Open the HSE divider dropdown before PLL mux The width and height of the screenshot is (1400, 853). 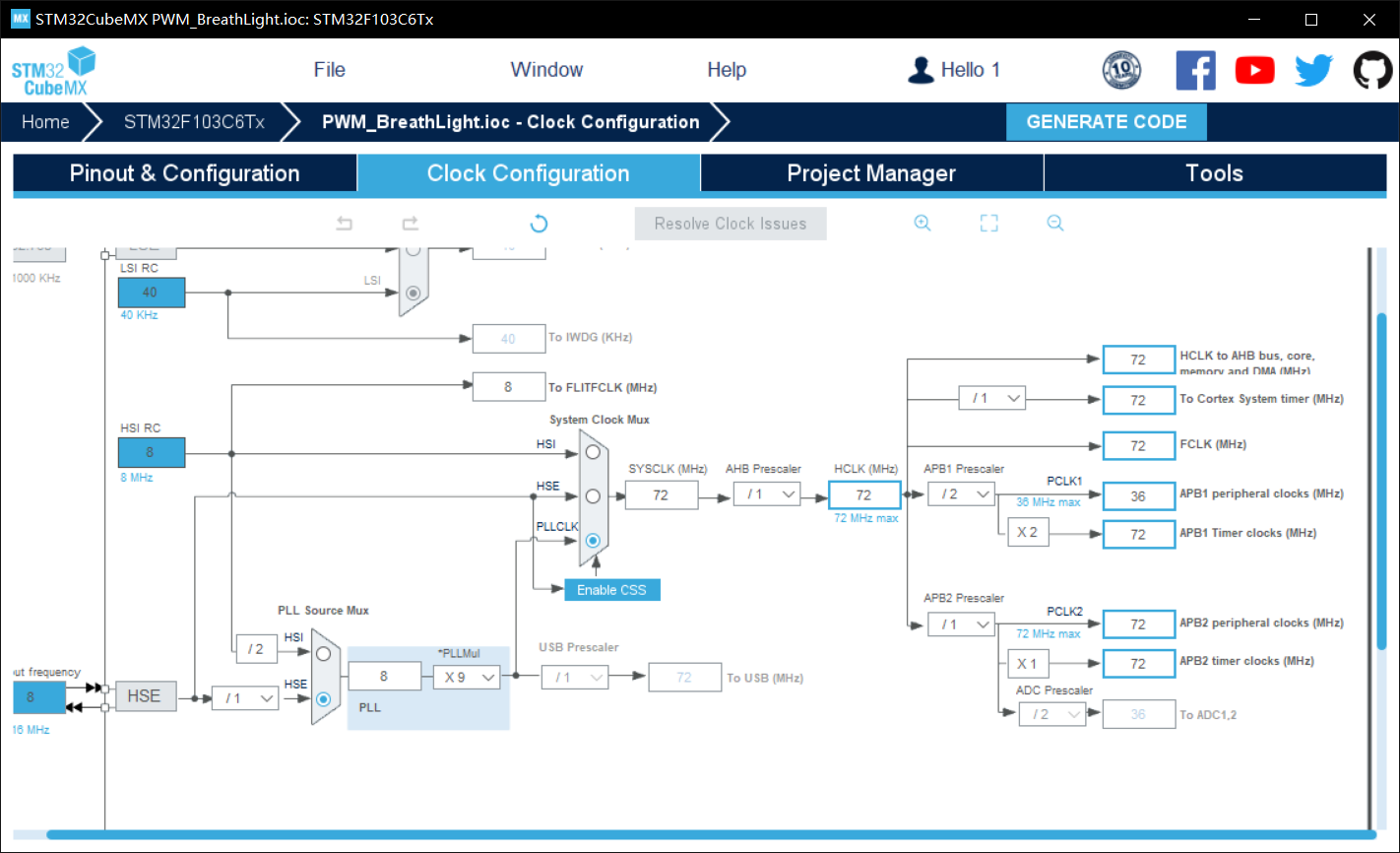click(x=245, y=698)
